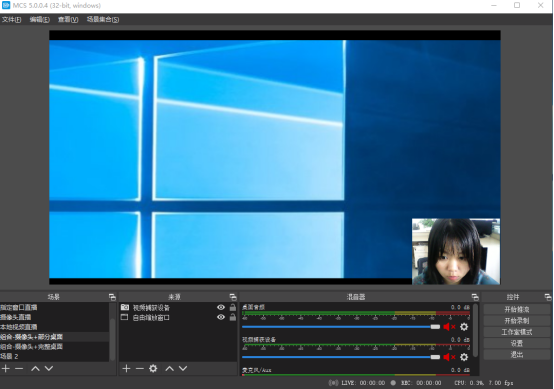Click the LIVE streaming status icon
This screenshot has width=554, height=389.
[333, 383]
